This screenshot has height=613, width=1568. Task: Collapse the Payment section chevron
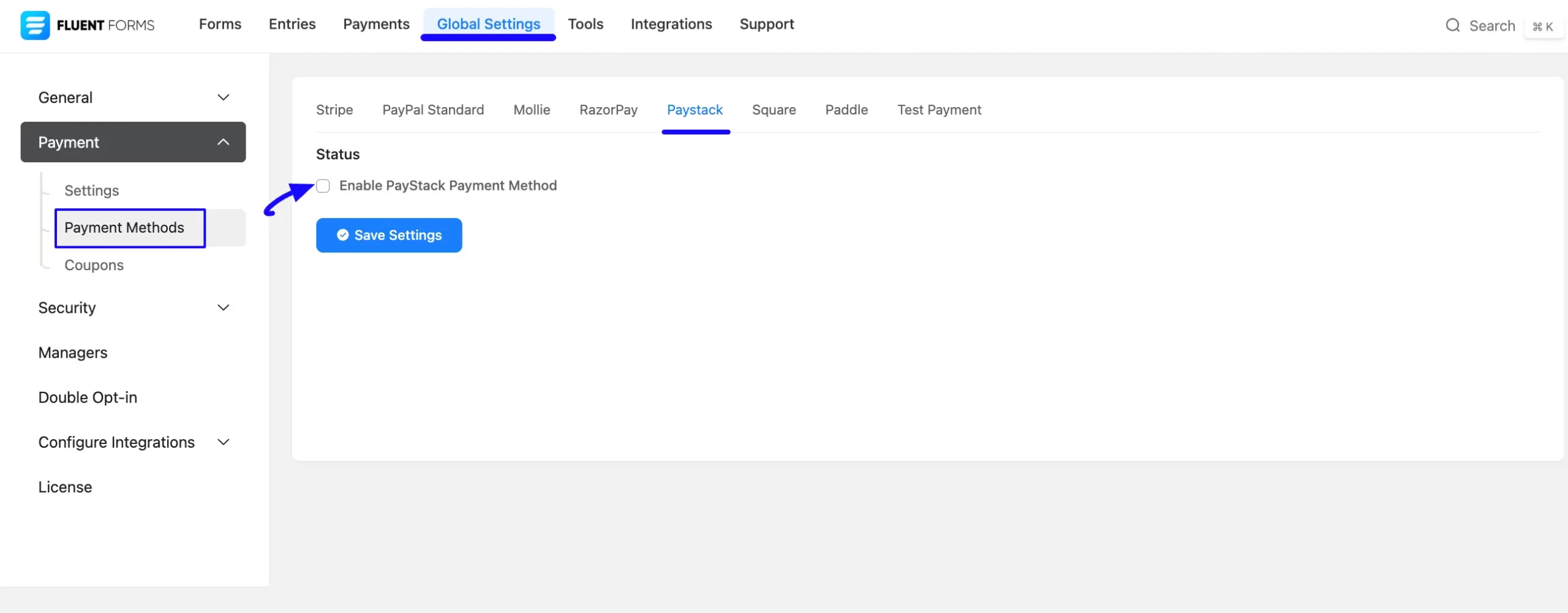pyautogui.click(x=224, y=142)
